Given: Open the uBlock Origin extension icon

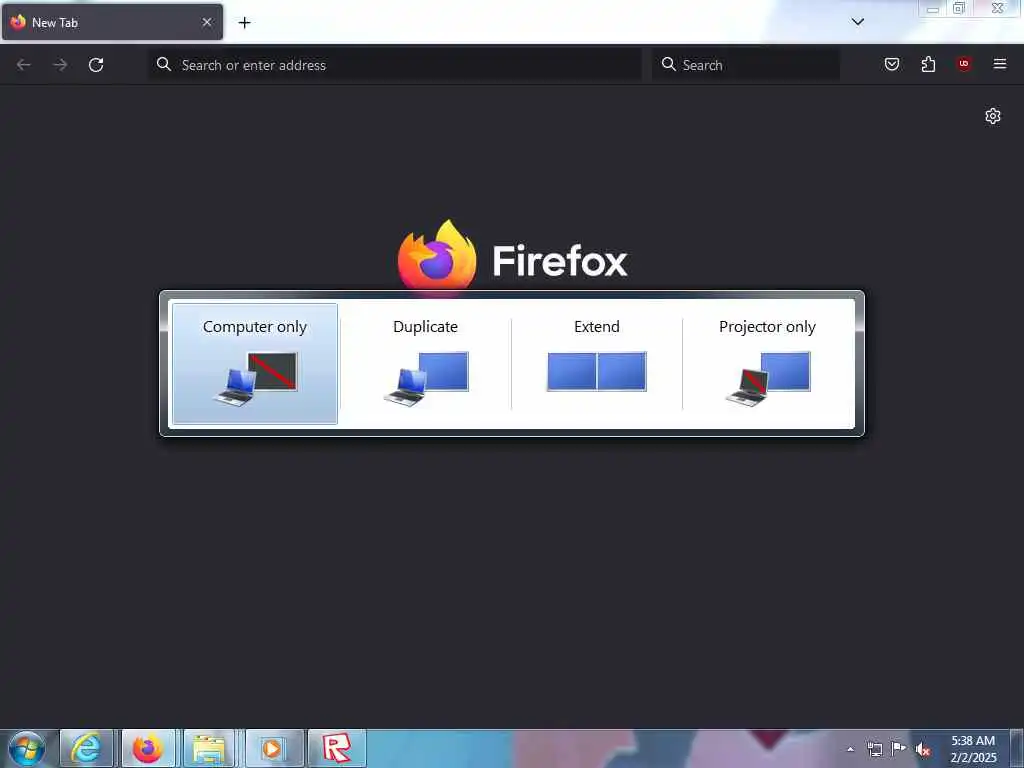Looking at the screenshot, I should (964, 63).
